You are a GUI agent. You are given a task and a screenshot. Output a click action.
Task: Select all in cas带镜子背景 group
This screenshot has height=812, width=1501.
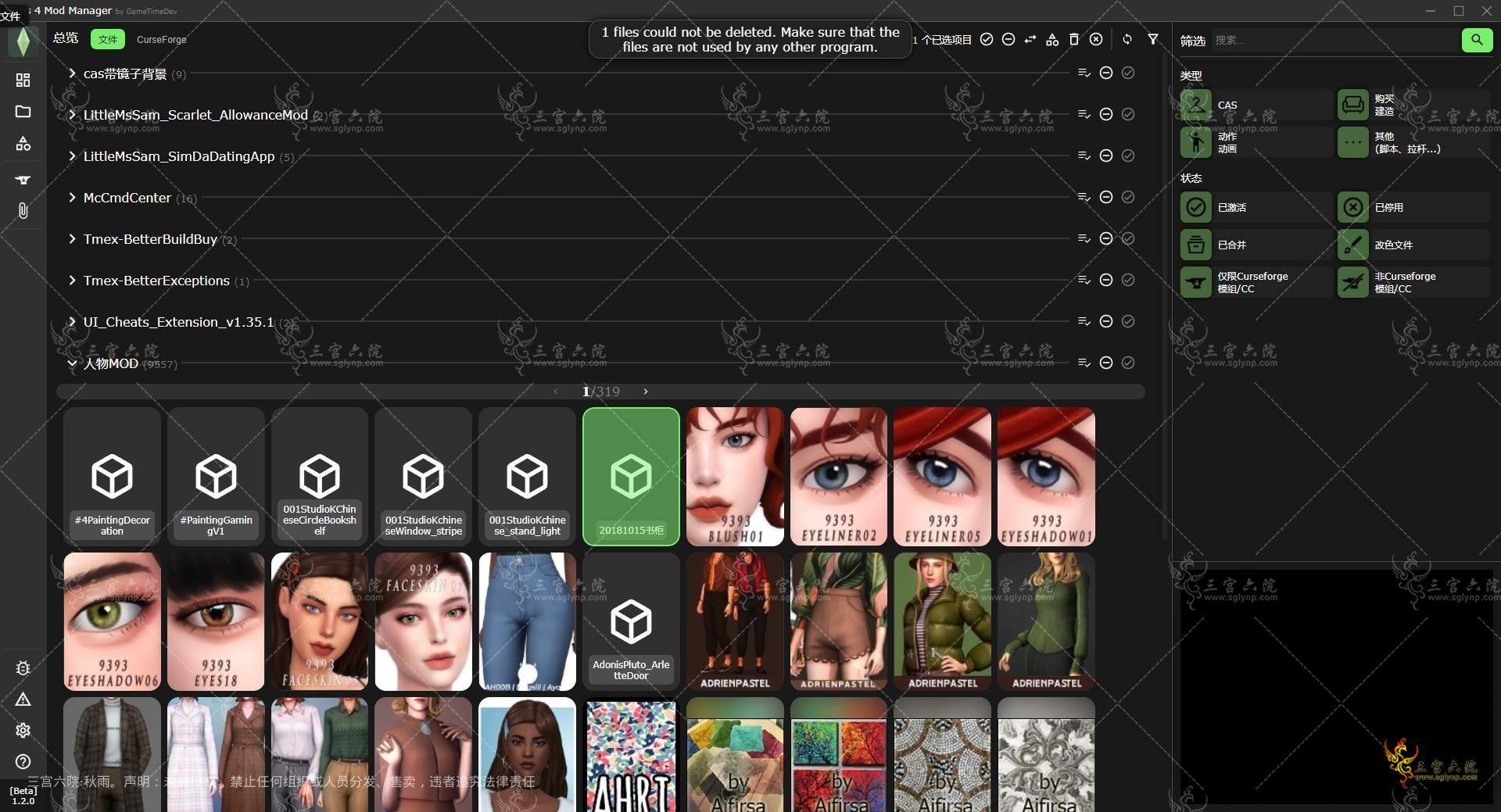(x=1084, y=73)
